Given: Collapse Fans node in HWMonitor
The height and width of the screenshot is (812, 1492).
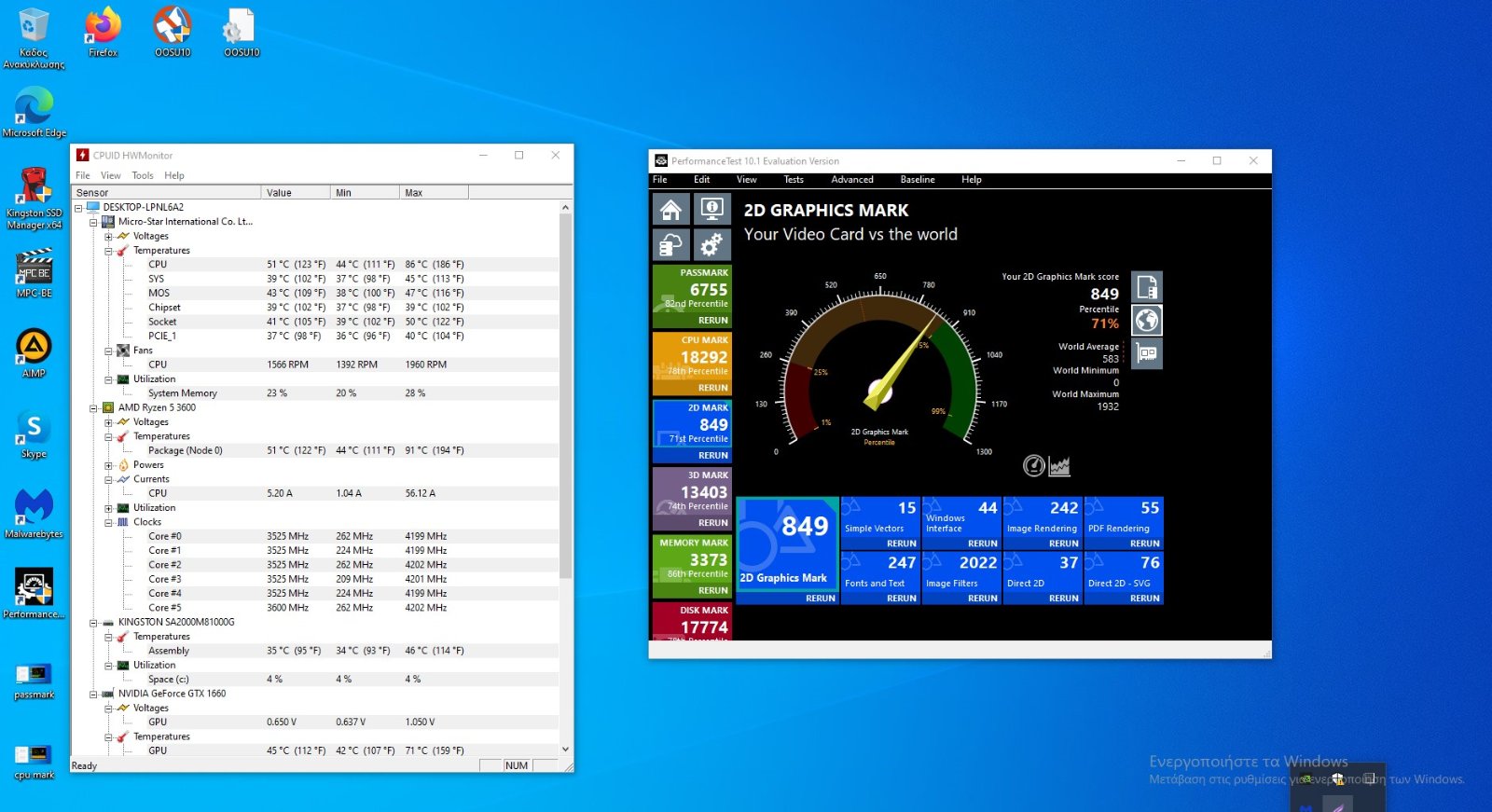Looking at the screenshot, I should (x=108, y=351).
